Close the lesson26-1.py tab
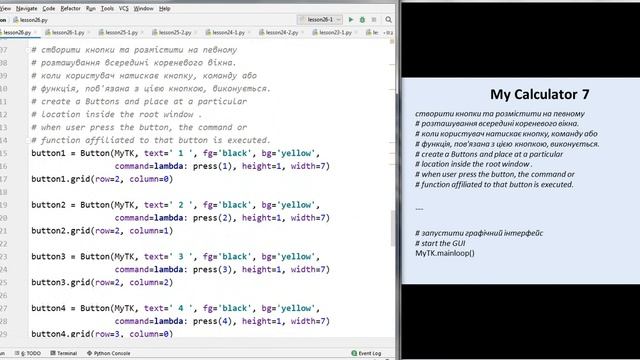 (89, 32)
